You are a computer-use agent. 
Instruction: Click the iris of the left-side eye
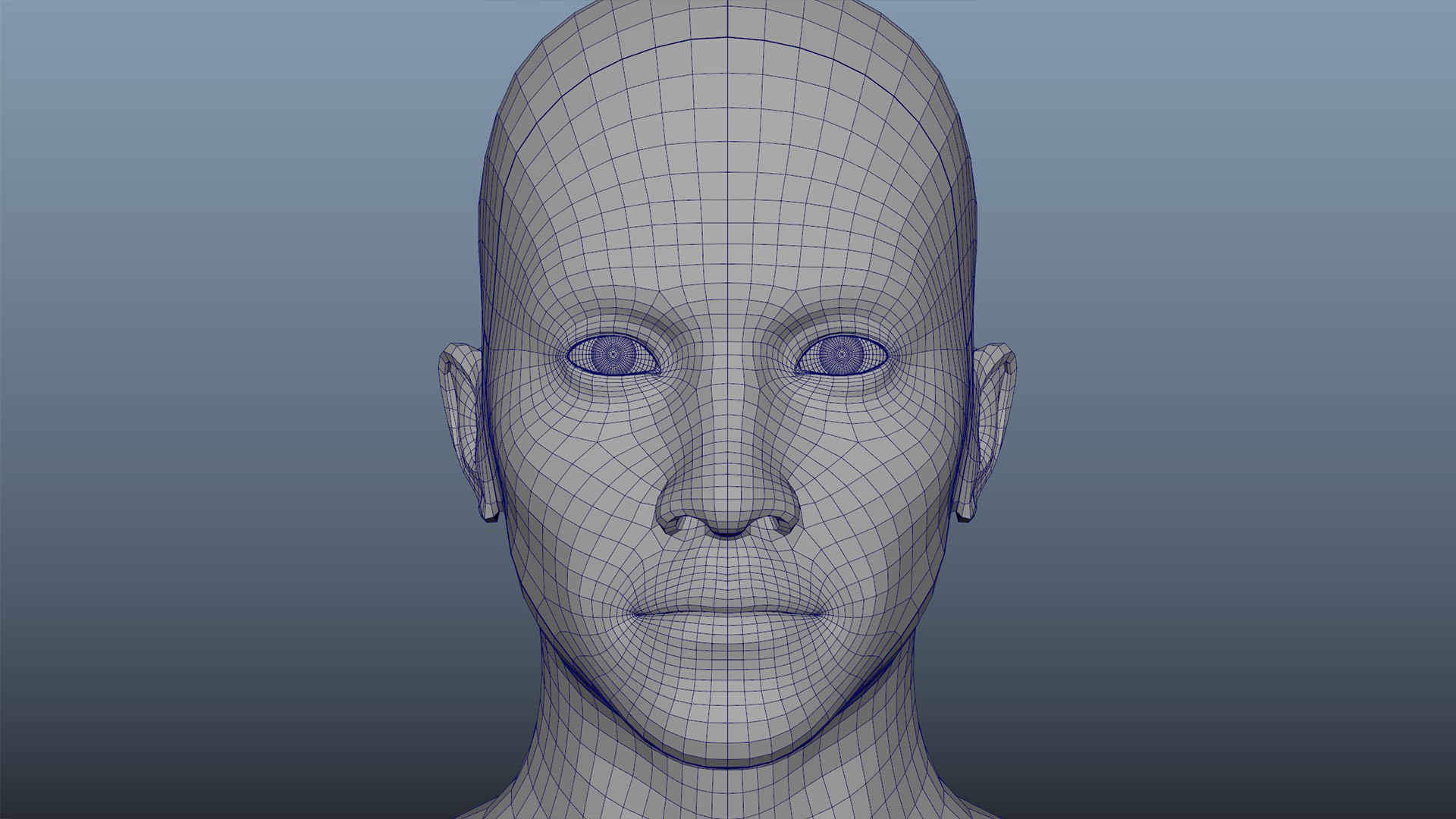click(x=615, y=353)
